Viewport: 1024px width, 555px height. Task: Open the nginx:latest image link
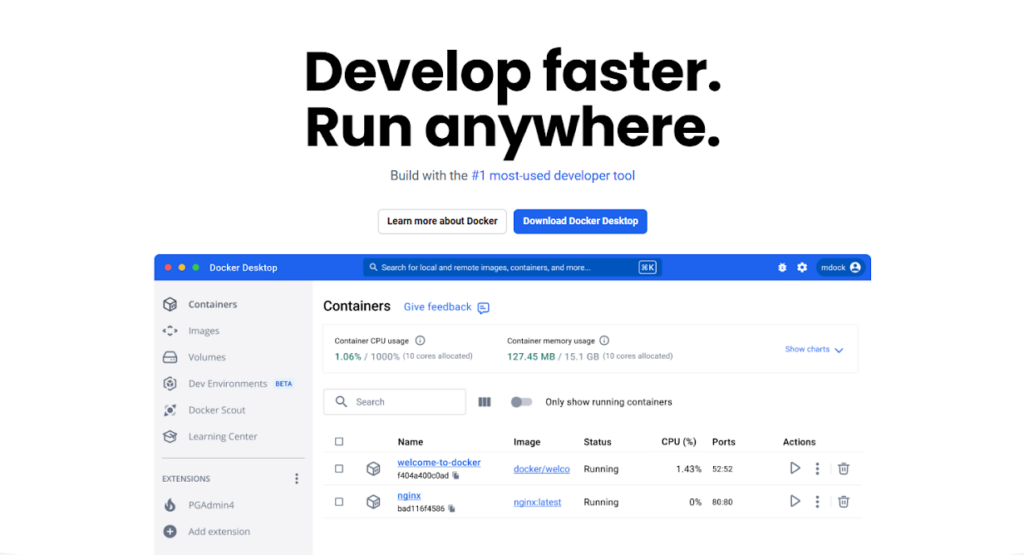pos(537,502)
